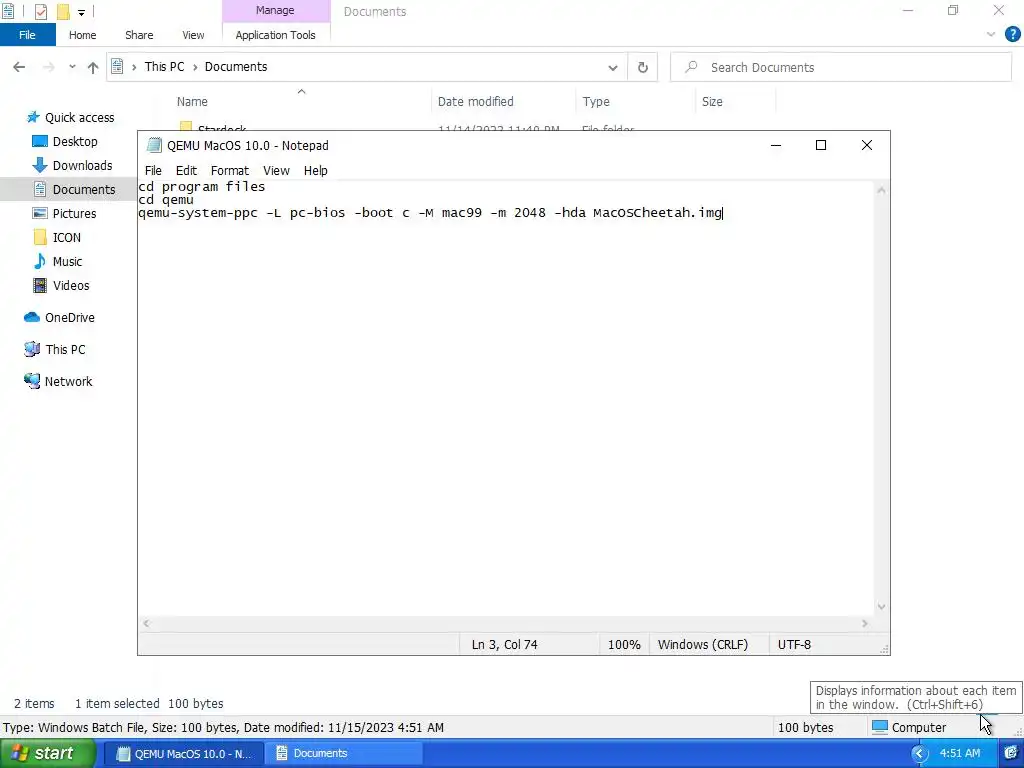Open Notepad's File menu
The image size is (1024, 768).
(x=153, y=170)
